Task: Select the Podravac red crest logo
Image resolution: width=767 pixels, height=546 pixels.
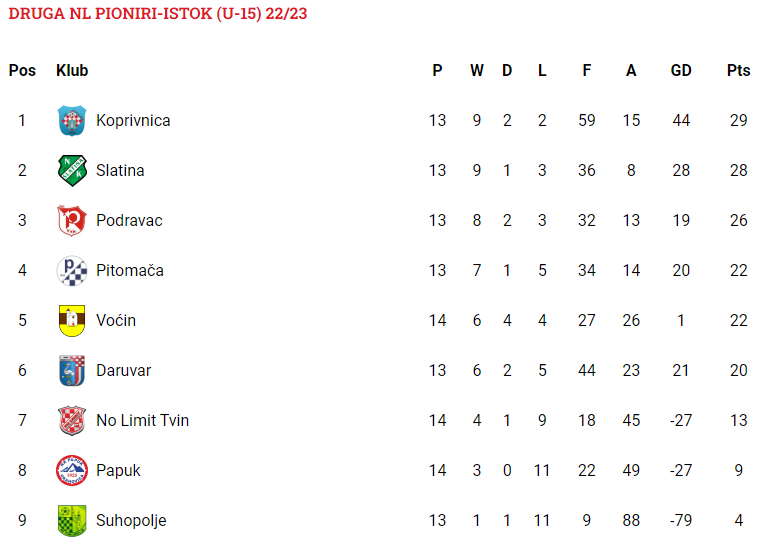Action: pyautogui.click(x=72, y=221)
